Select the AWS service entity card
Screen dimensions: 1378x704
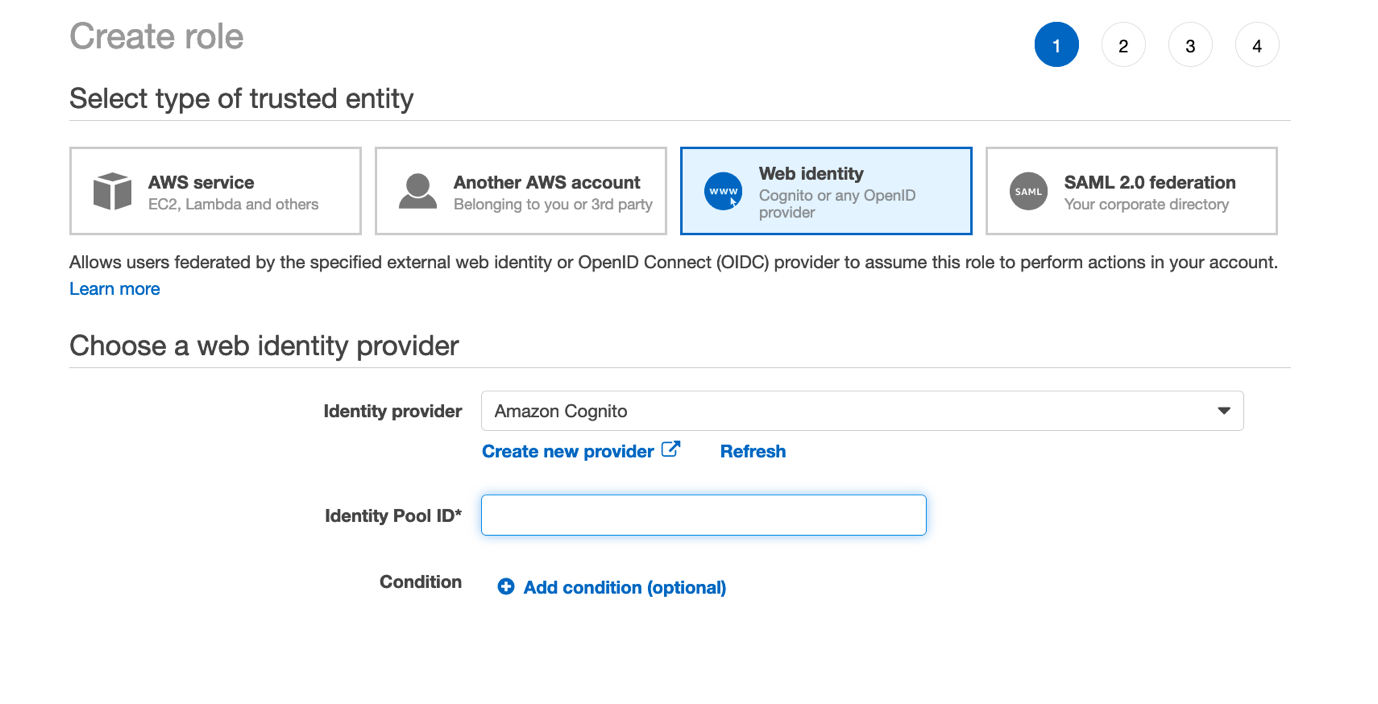215,191
